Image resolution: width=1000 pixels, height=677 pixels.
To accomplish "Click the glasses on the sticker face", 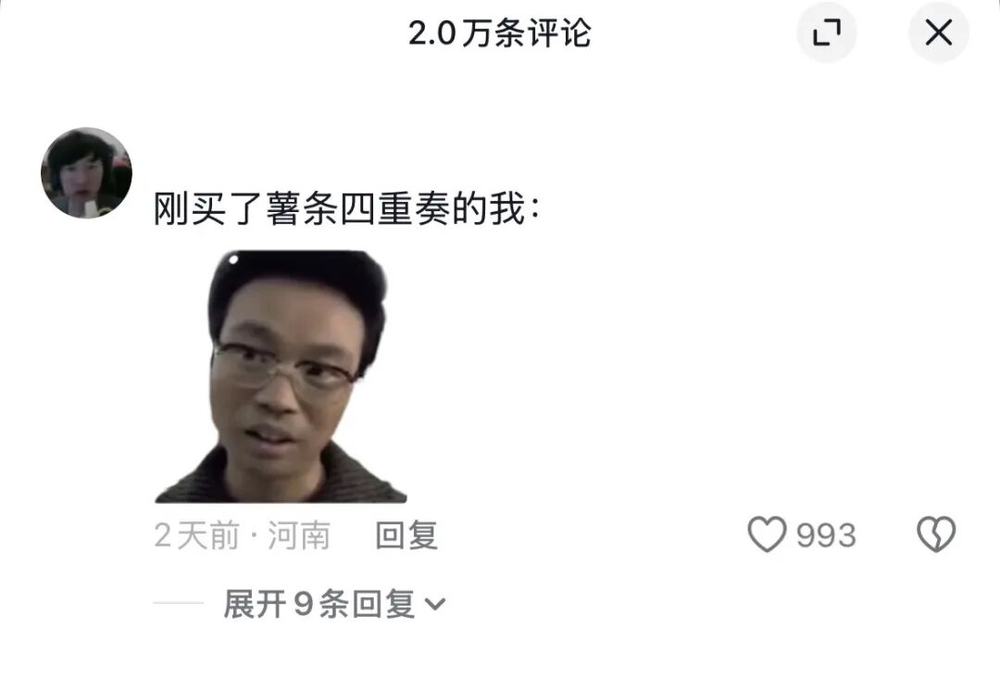I will (284, 369).
